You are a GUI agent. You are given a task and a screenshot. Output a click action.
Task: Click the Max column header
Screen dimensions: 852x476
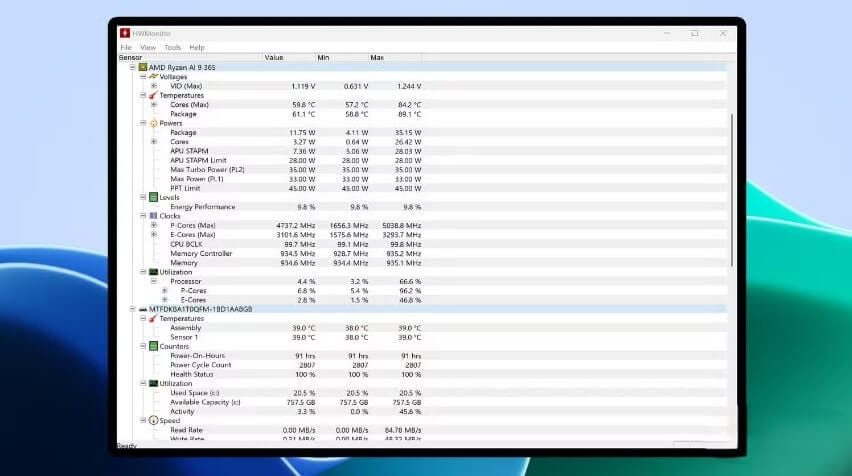[377, 57]
